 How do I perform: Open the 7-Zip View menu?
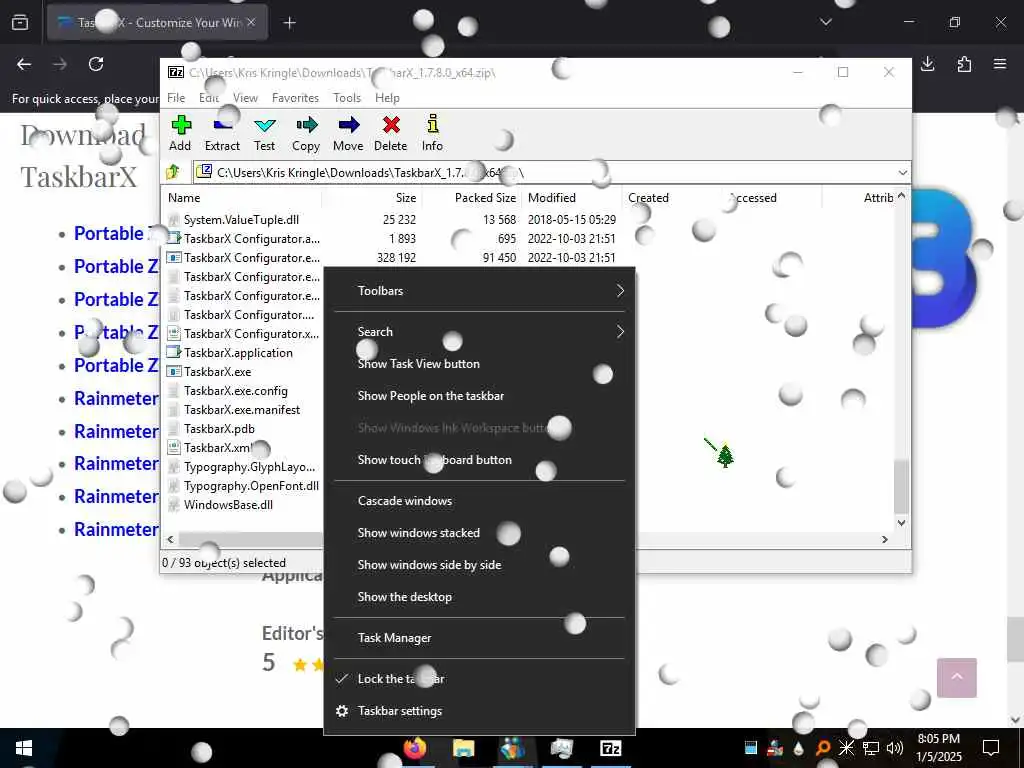click(x=245, y=97)
